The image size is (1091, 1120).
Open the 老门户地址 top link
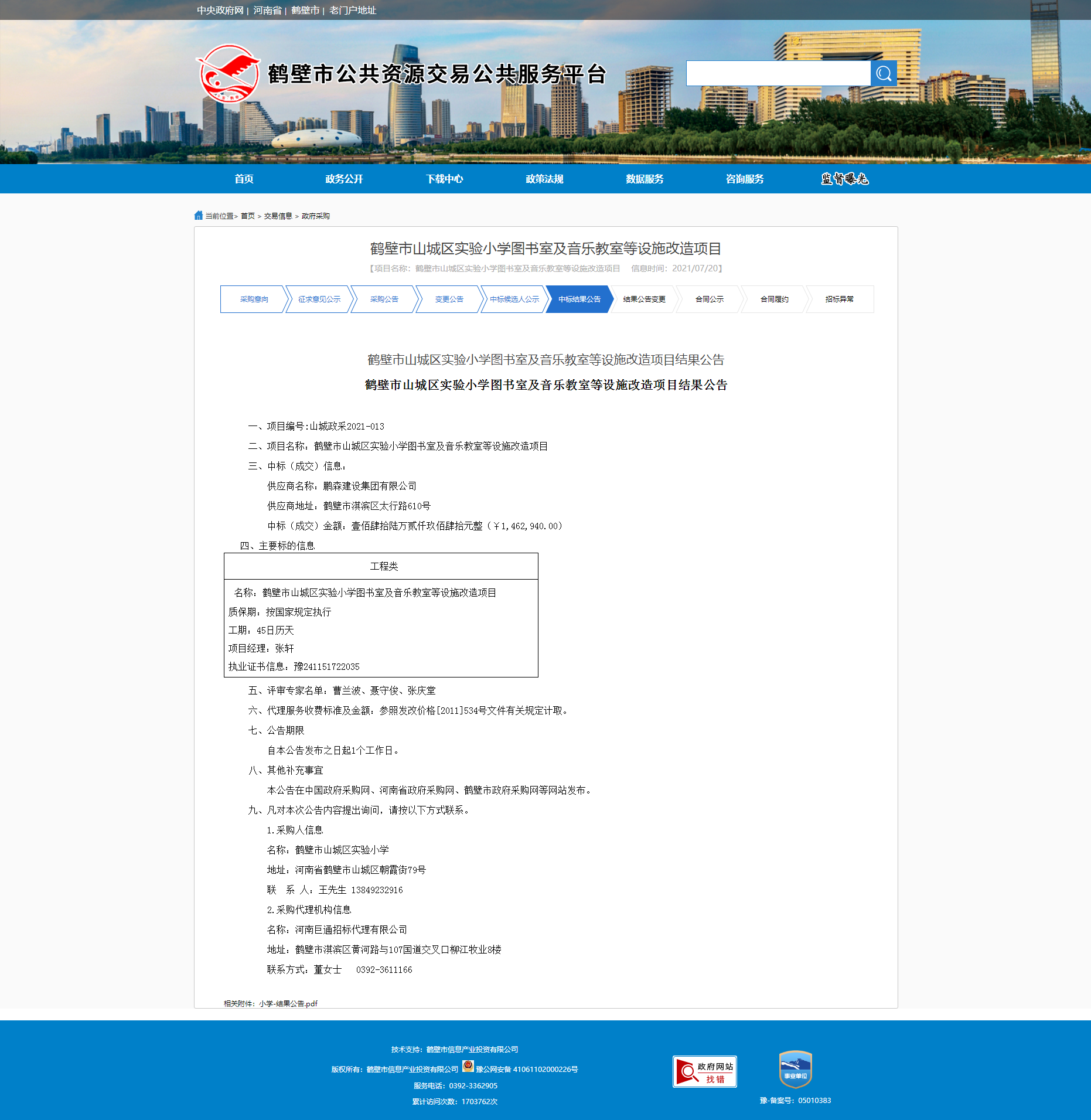point(352,11)
